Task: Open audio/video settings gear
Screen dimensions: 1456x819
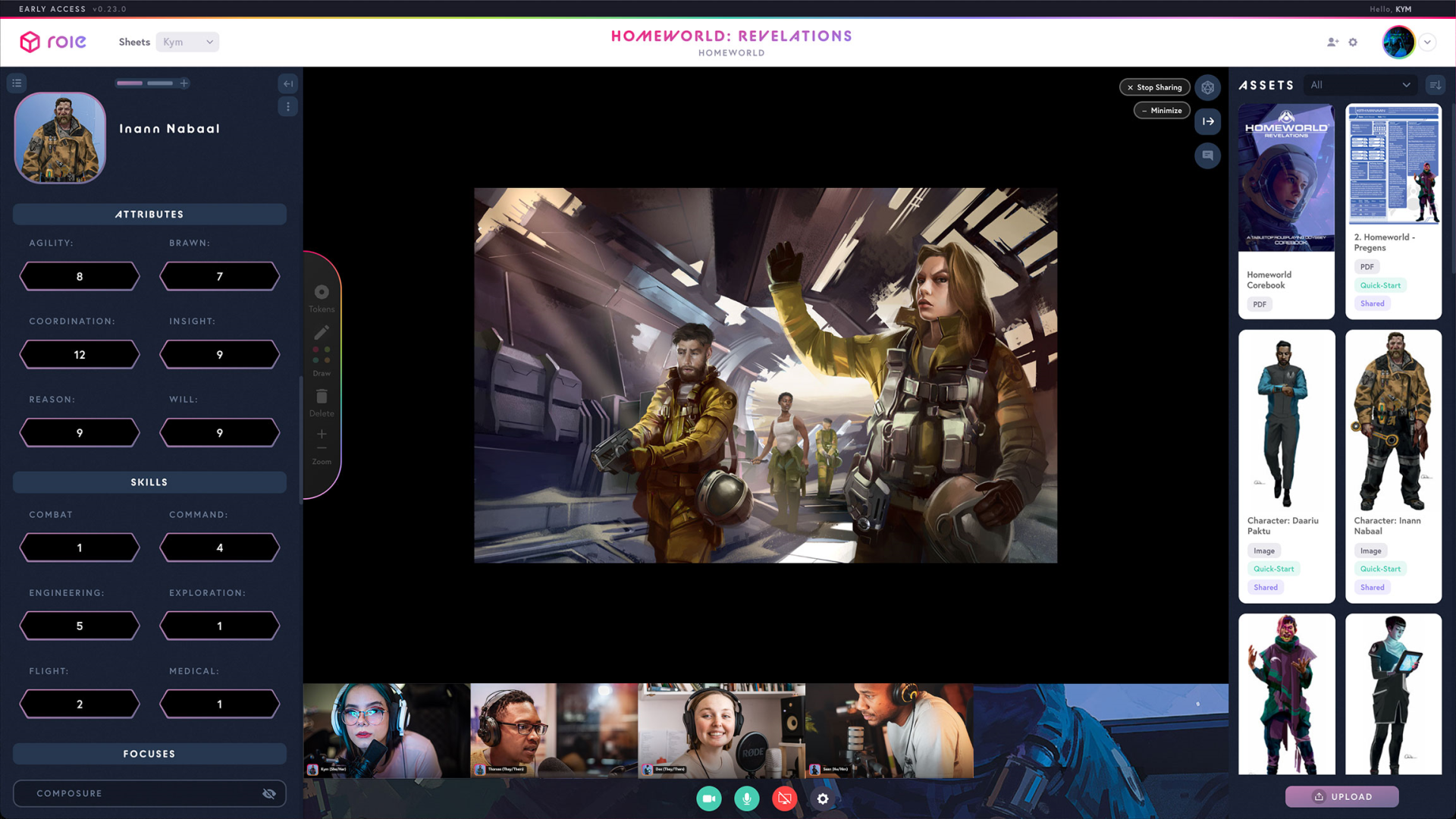Action: 823,799
